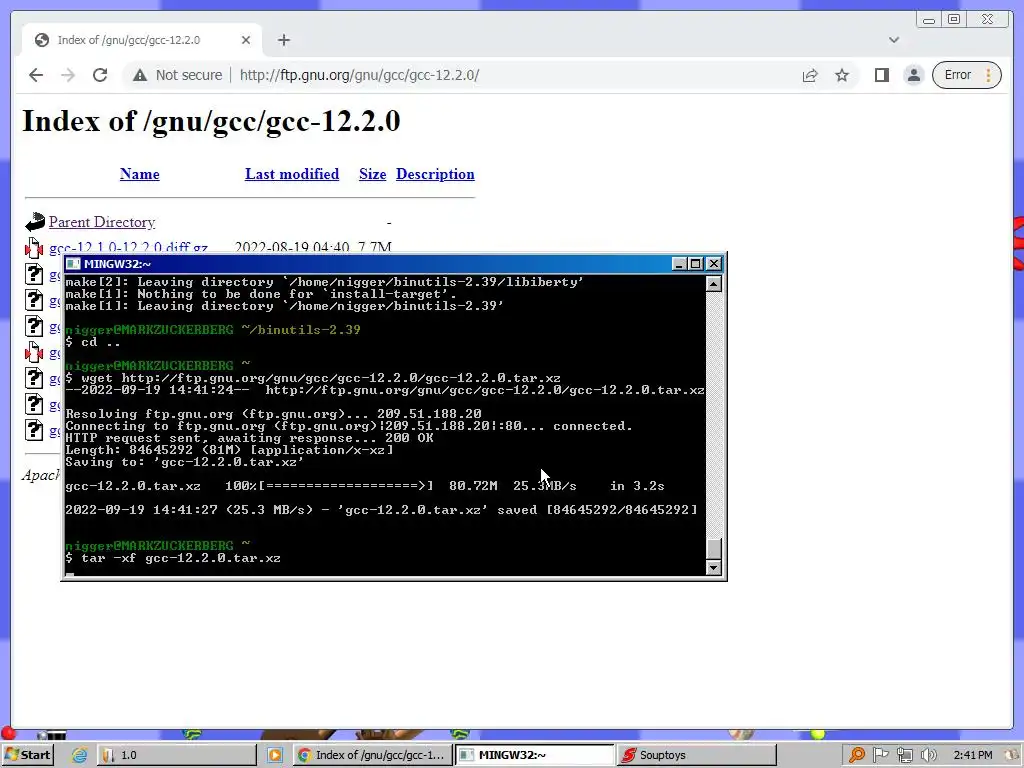Click the Error button in Chrome toolbar
This screenshot has width=1024, height=768.
point(966,75)
